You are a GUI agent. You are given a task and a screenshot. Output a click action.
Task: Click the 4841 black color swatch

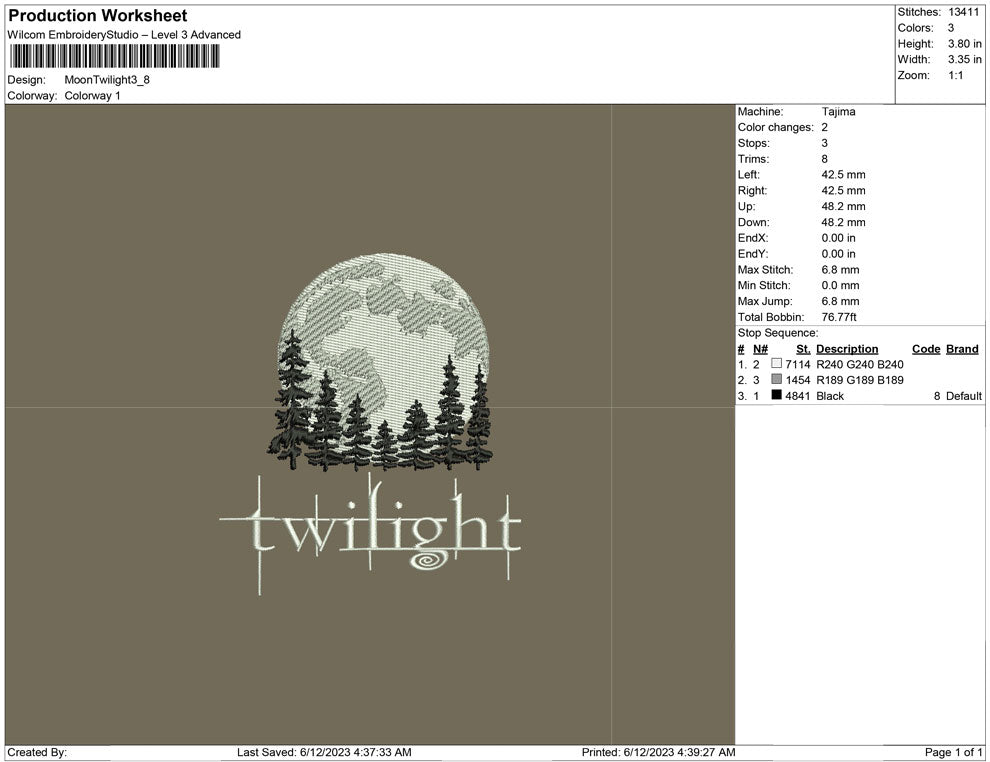tap(776, 395)
